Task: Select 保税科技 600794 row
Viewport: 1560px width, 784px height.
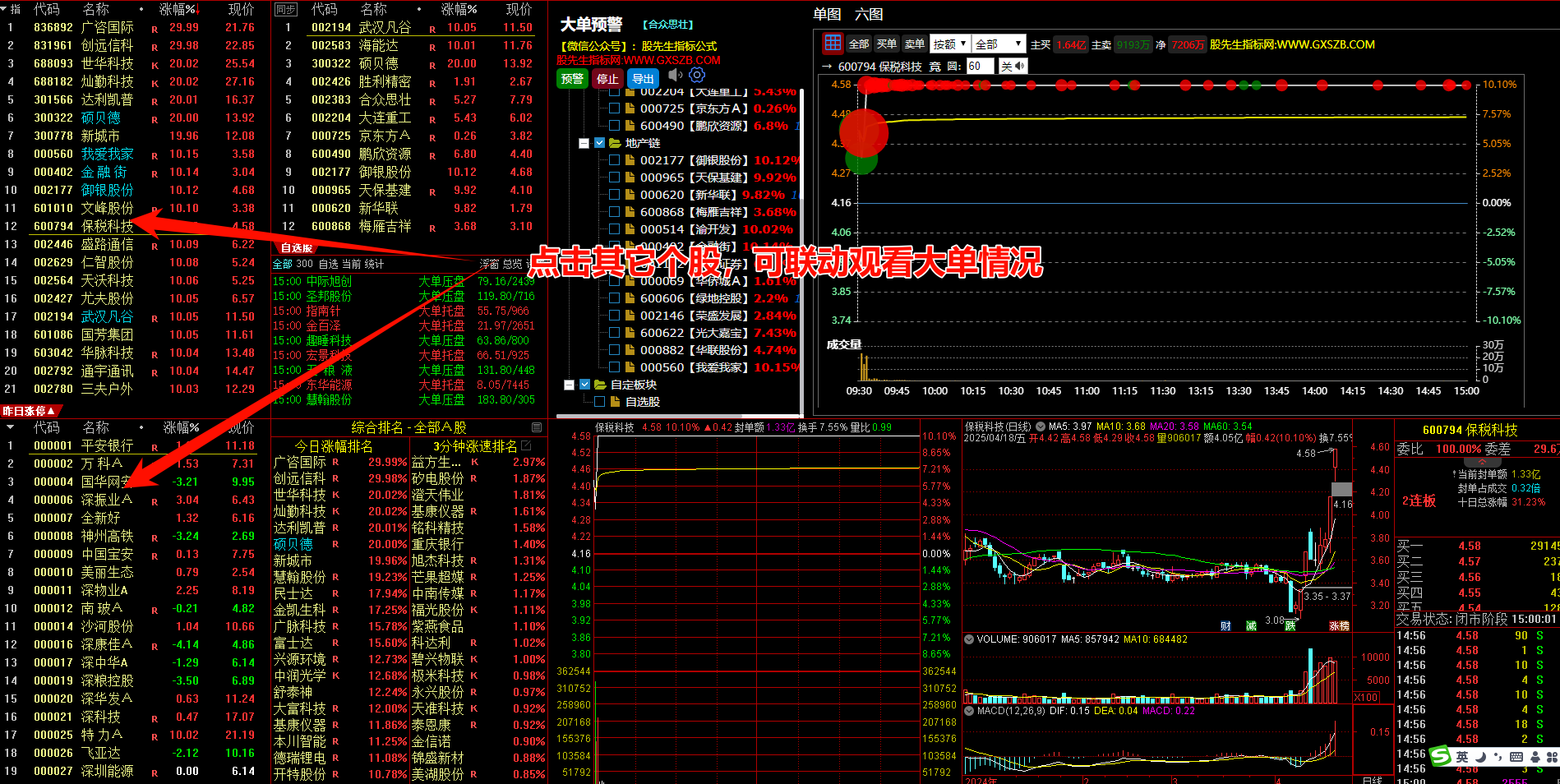Action: (x=136, y=226)
